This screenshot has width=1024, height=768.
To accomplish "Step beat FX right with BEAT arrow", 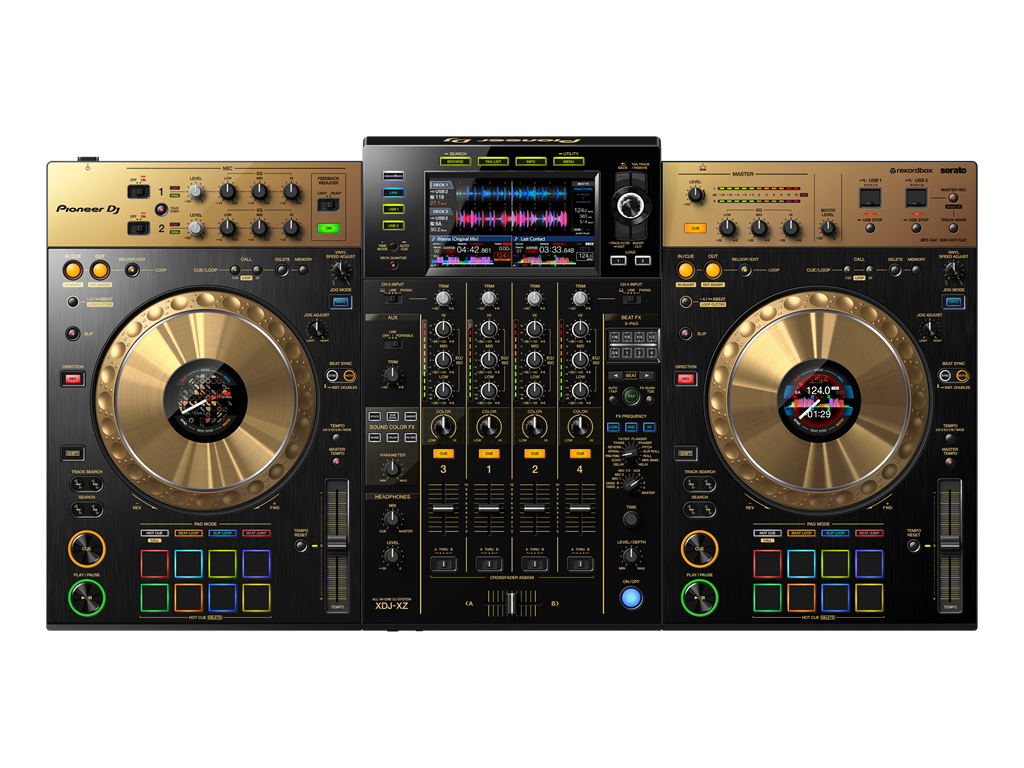I will [x=647, y=376].
